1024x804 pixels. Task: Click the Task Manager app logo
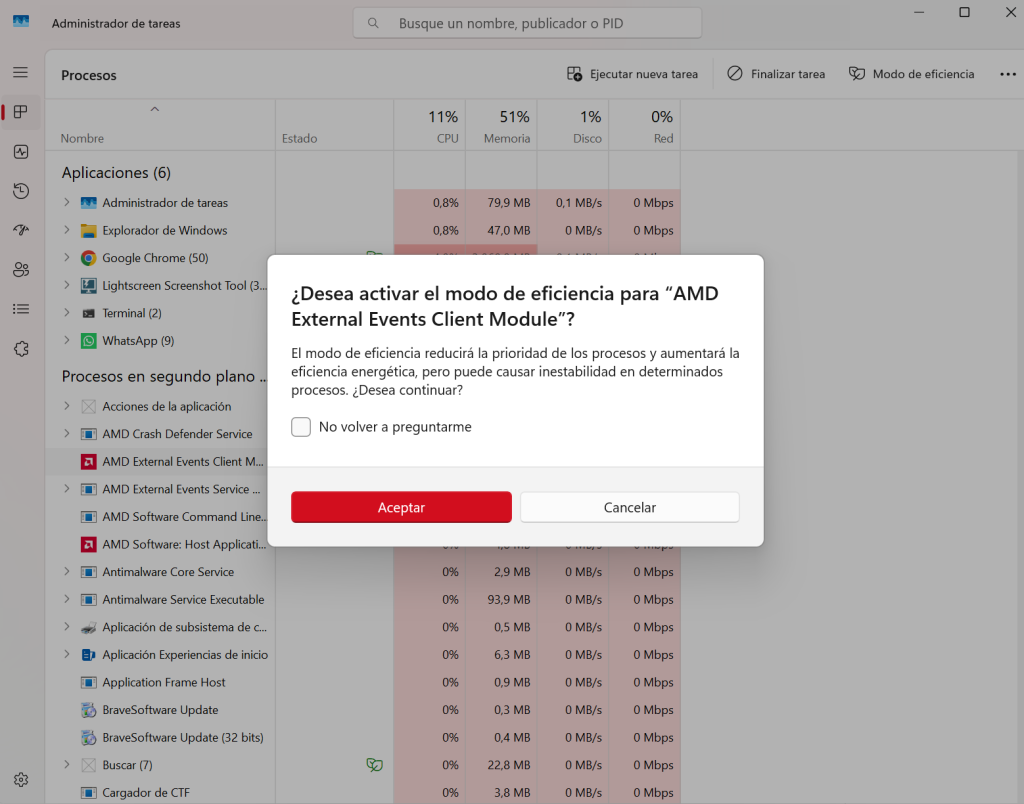tap(21, 22)
